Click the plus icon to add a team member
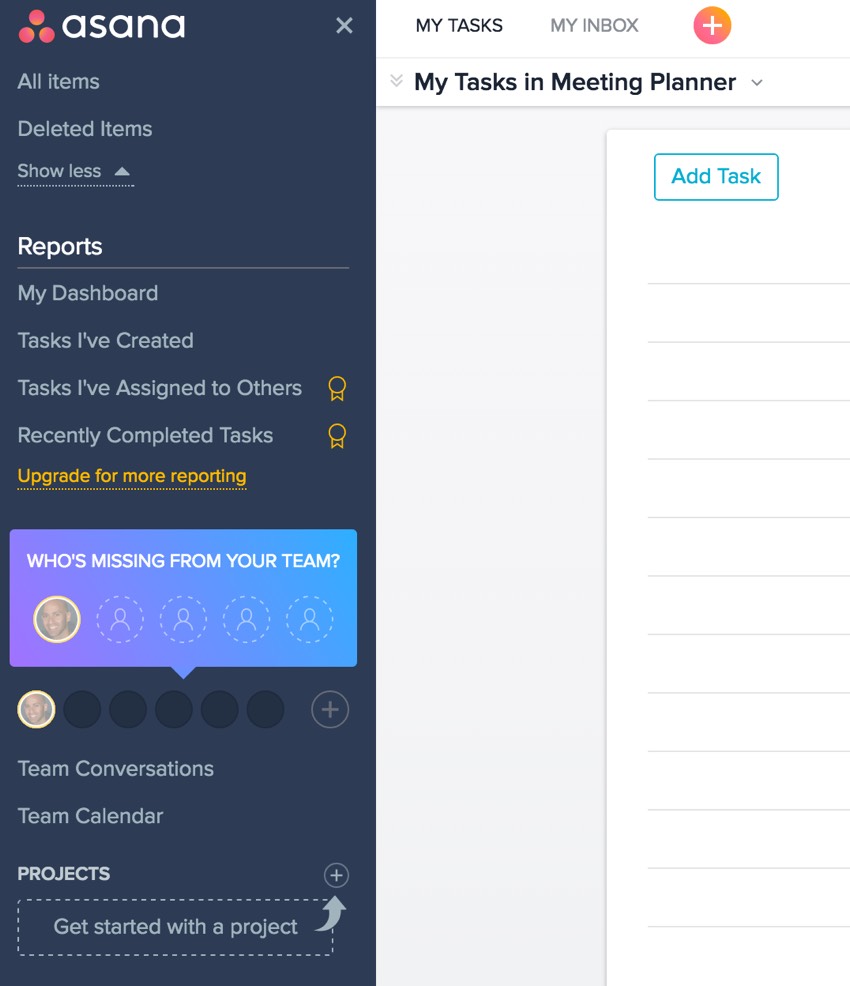This screenshot has height=986, width=850. coord(330,710)
